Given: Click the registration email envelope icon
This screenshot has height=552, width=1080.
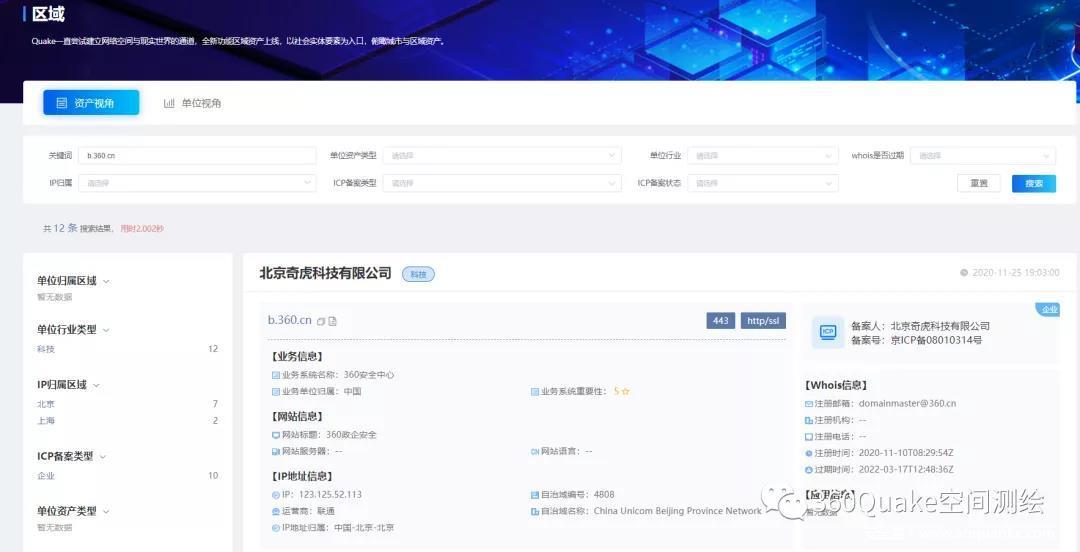Looking at the screenshot, I should click(808, 404).
